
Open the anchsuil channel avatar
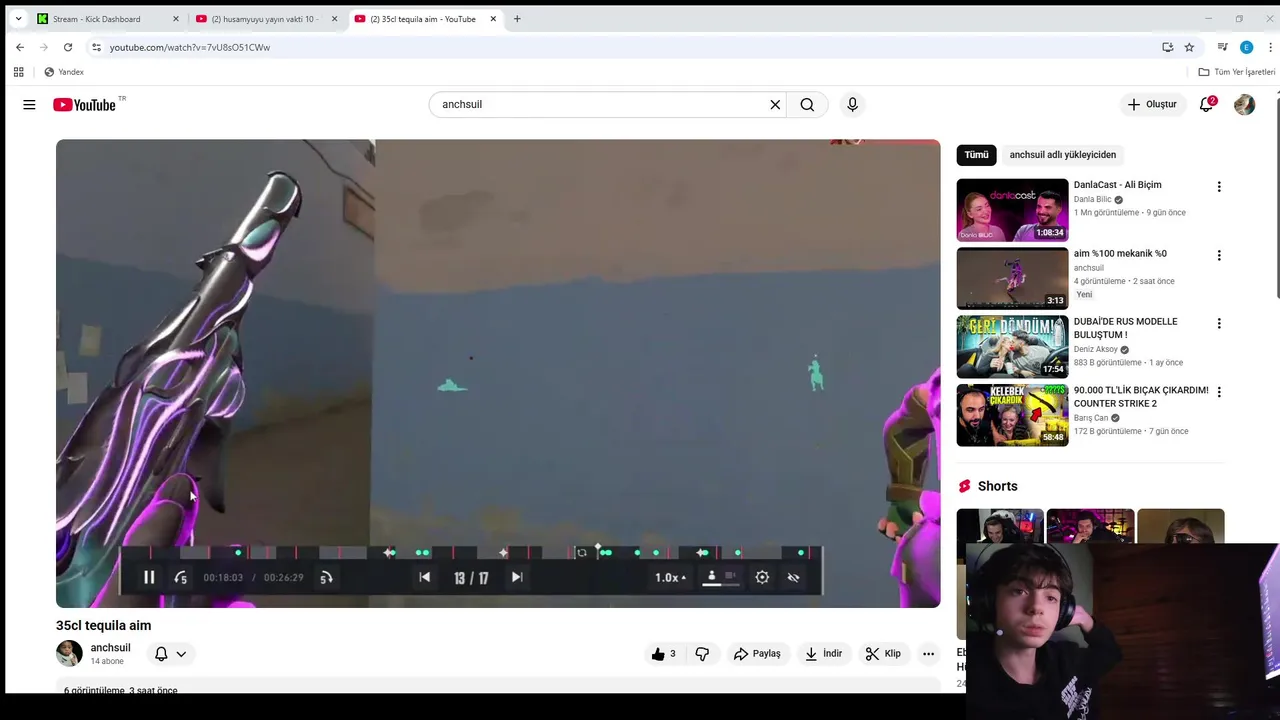pyautogui.click(x=69, y=654)
